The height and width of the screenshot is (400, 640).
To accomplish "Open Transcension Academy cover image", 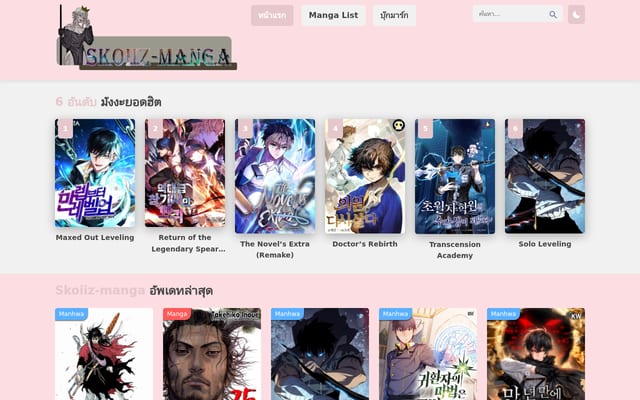I will pyautogui.click(x=455, y=176).
